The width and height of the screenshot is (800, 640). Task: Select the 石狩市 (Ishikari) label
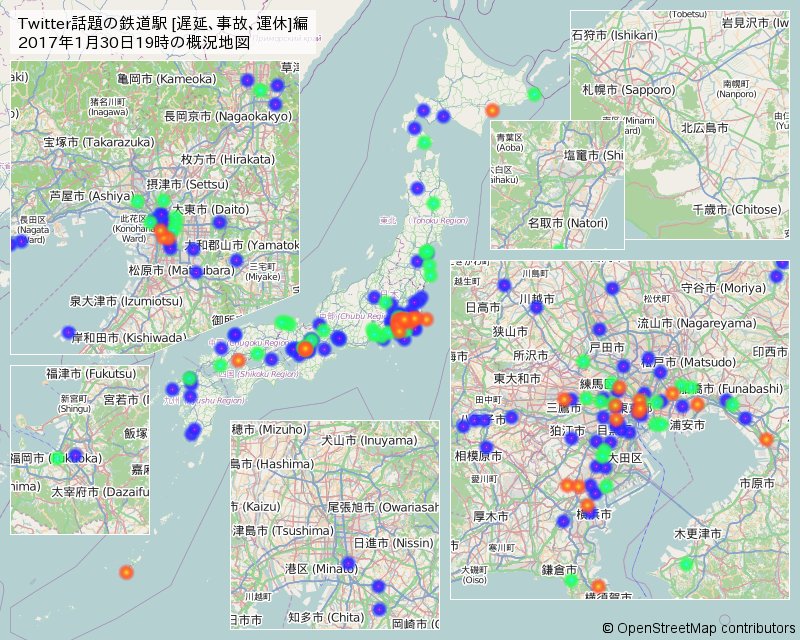click(x=615, y=35)
